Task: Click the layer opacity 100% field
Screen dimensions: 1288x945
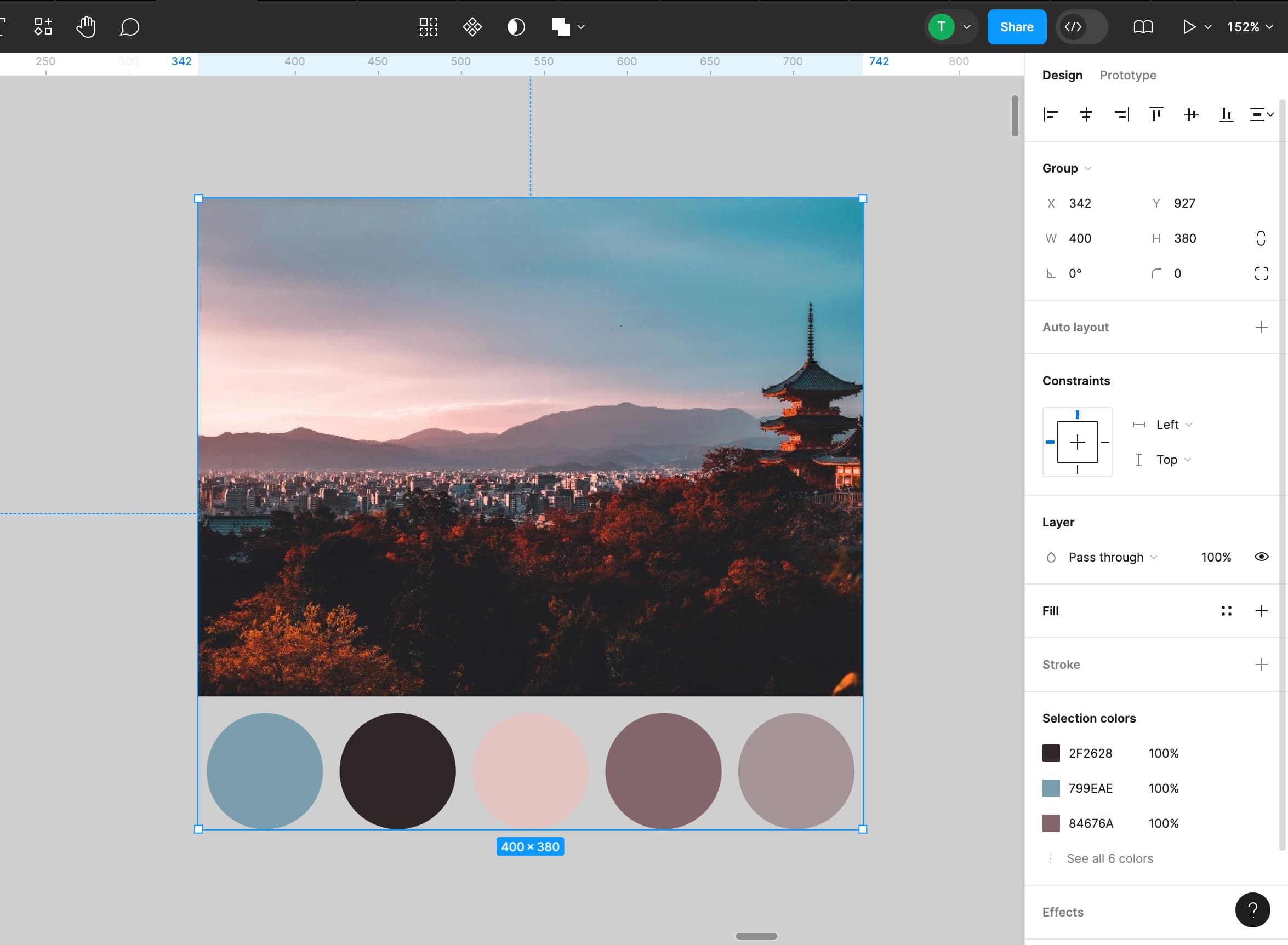Action: click(x=1216, y=557)
